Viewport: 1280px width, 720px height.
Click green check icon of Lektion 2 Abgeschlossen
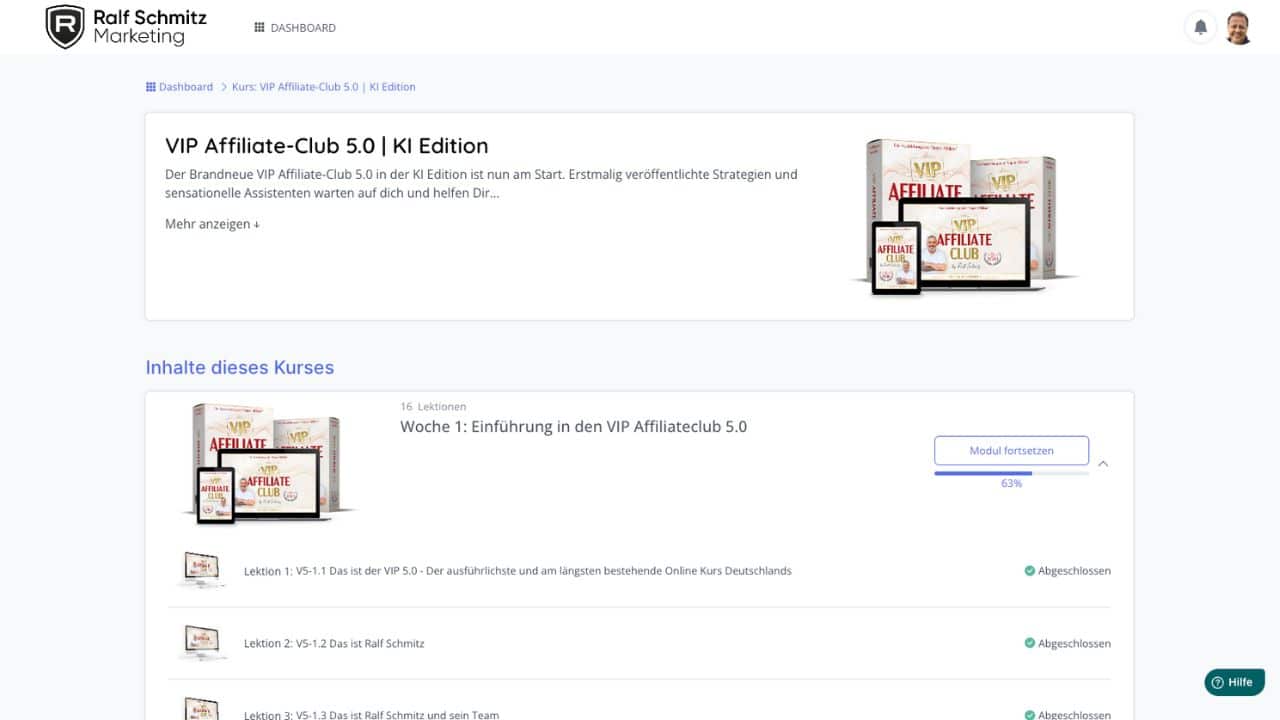click(1029, 643)
